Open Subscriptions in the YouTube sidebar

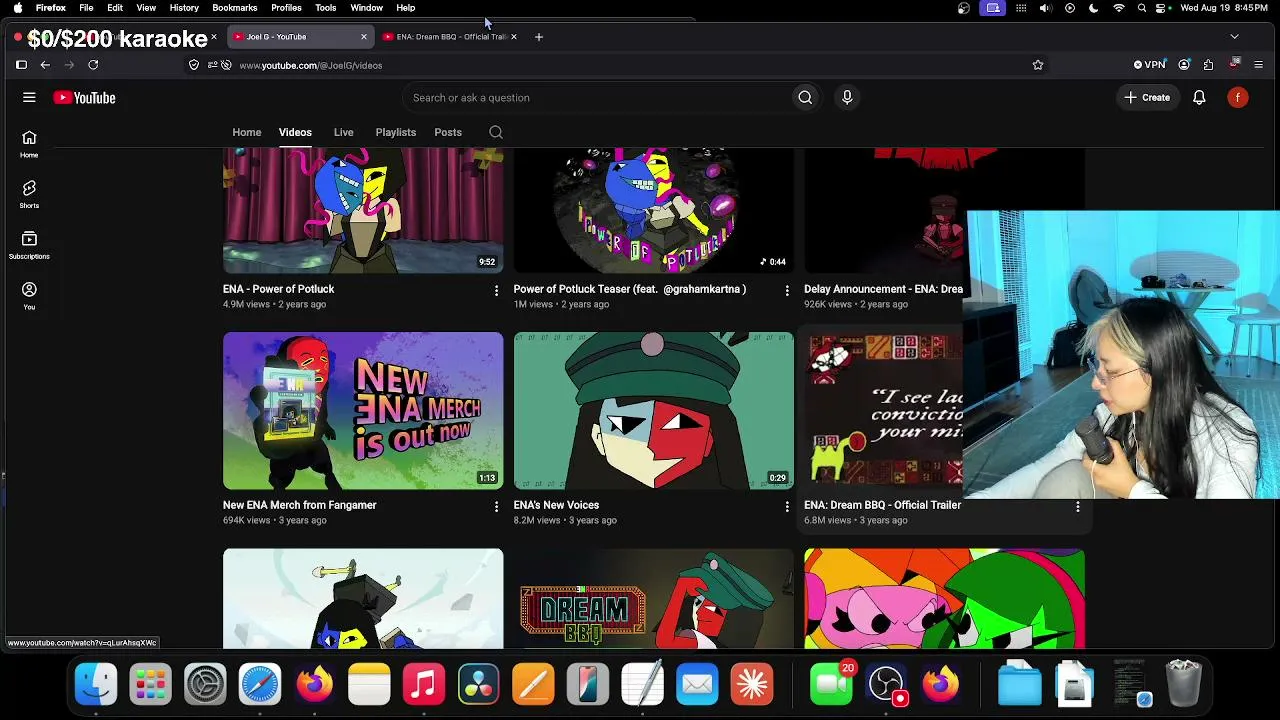coord(29,245)
